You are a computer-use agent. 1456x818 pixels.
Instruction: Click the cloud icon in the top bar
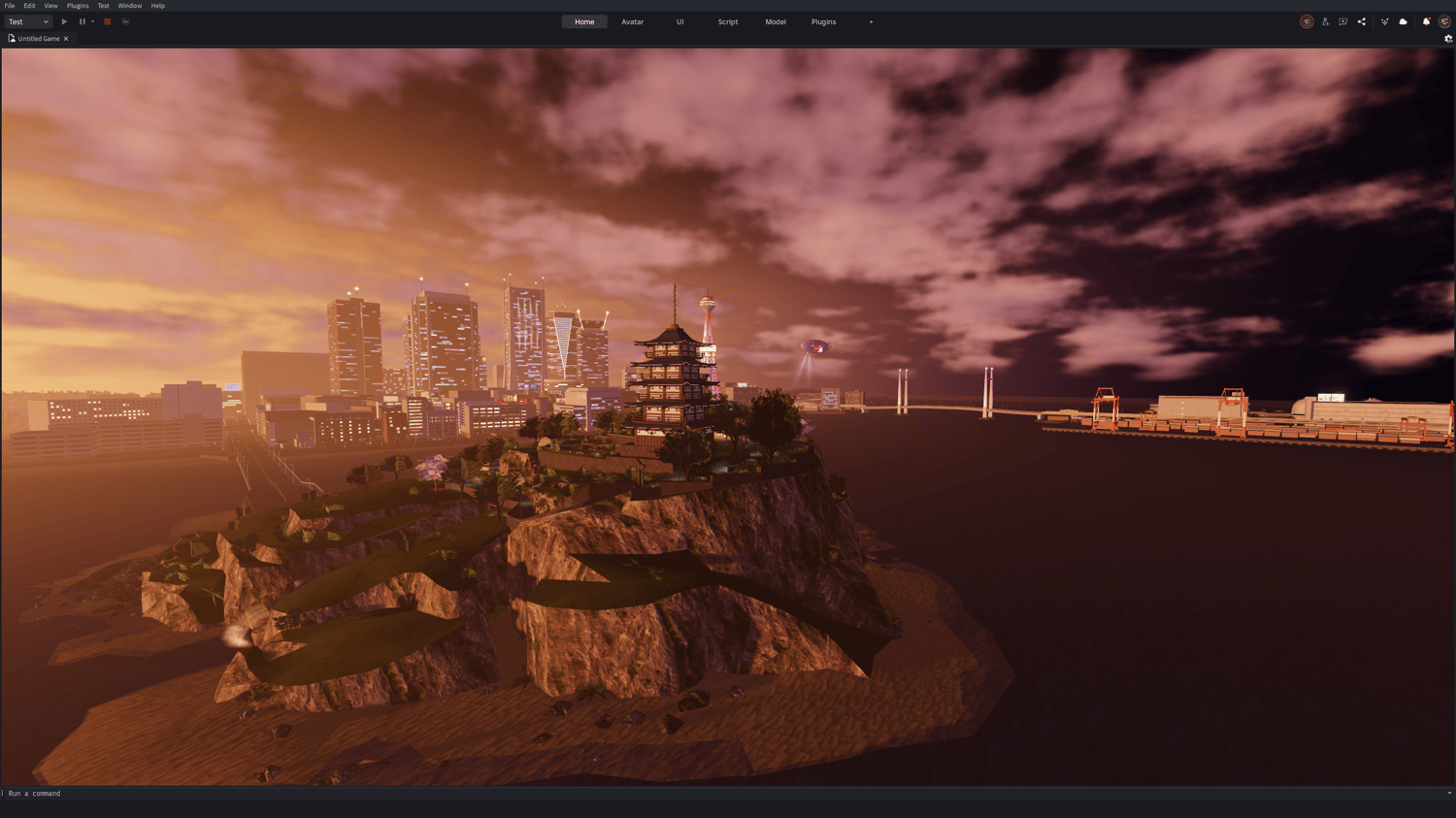coord(1404,21)
